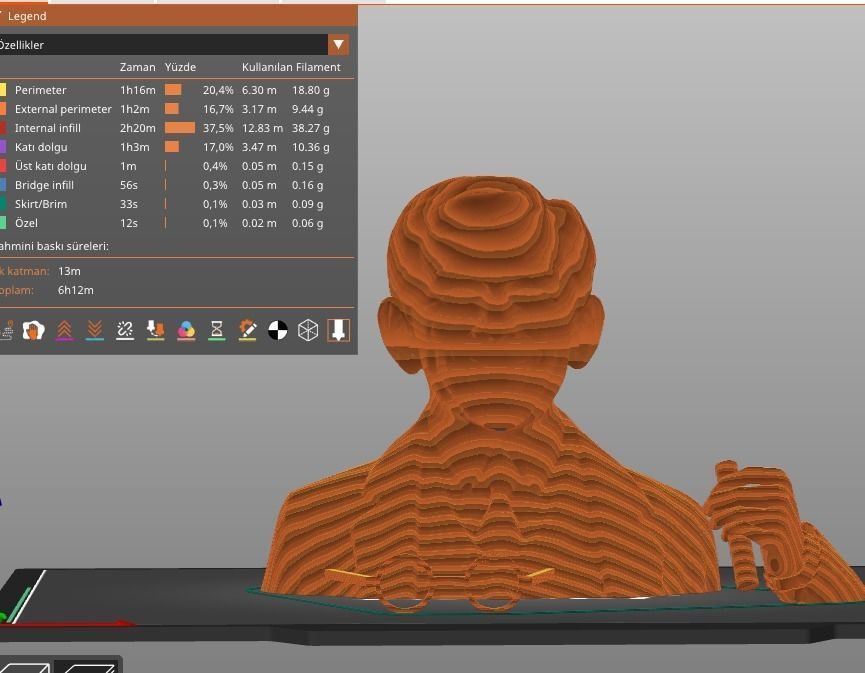Toggle tool marker nozzle icon
The width and height of the screenshot is (865, 673).
tap(338, 330)
